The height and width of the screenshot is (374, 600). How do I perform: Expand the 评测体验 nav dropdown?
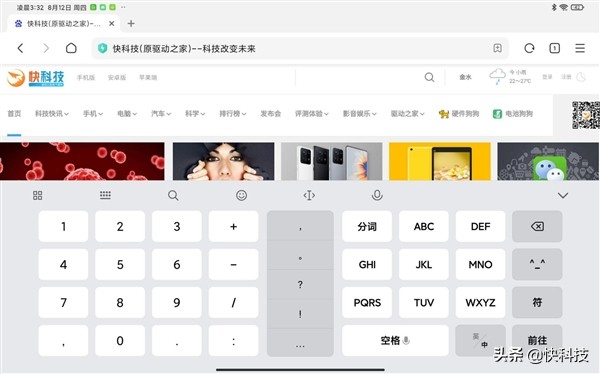pyautogui.click(x=311, y=114)
